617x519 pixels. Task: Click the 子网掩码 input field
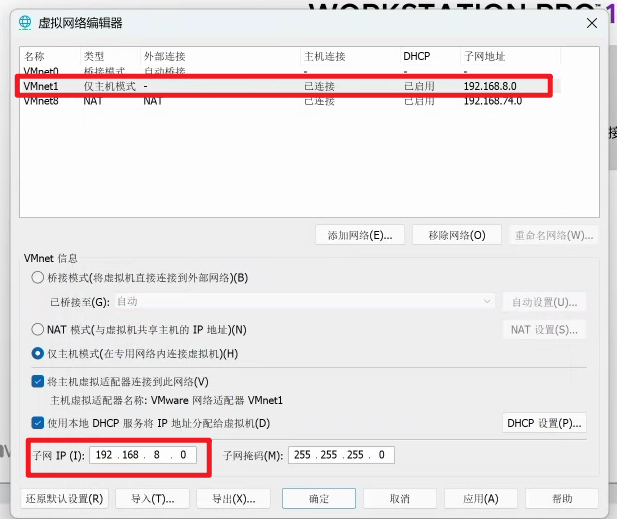click(341, 455)
